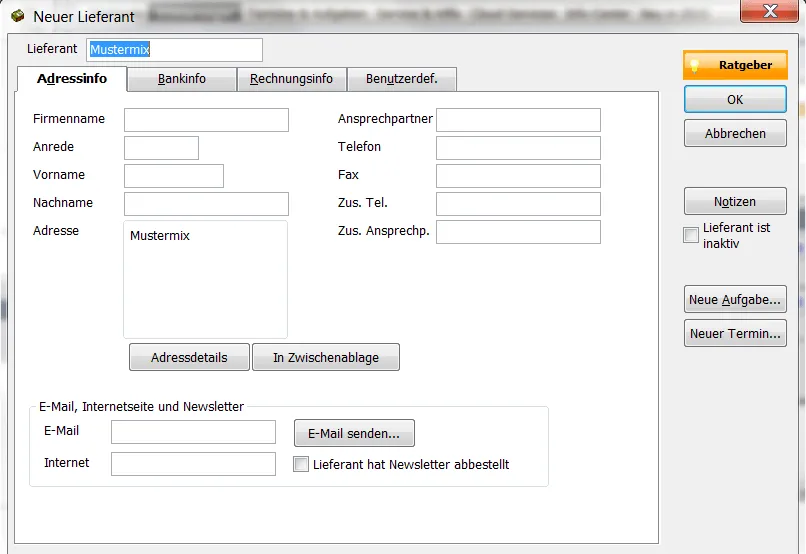
Task: Open the Benutzerdef. tab
Action: coord(402,79)
